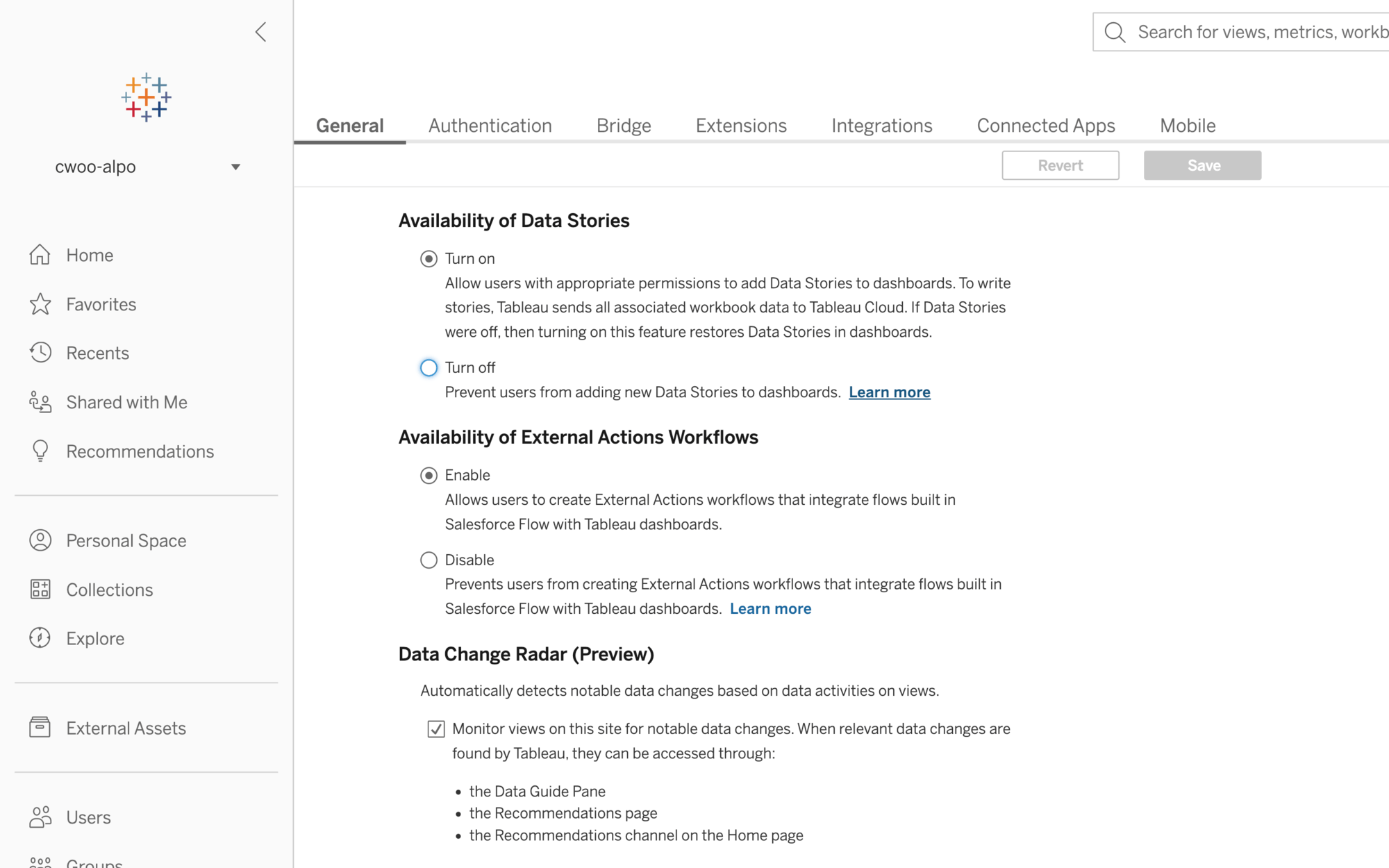Screen dimensions: 1389x868
Task: Click the Recommendations lightbulb icon
Action: tap(40, 451)
